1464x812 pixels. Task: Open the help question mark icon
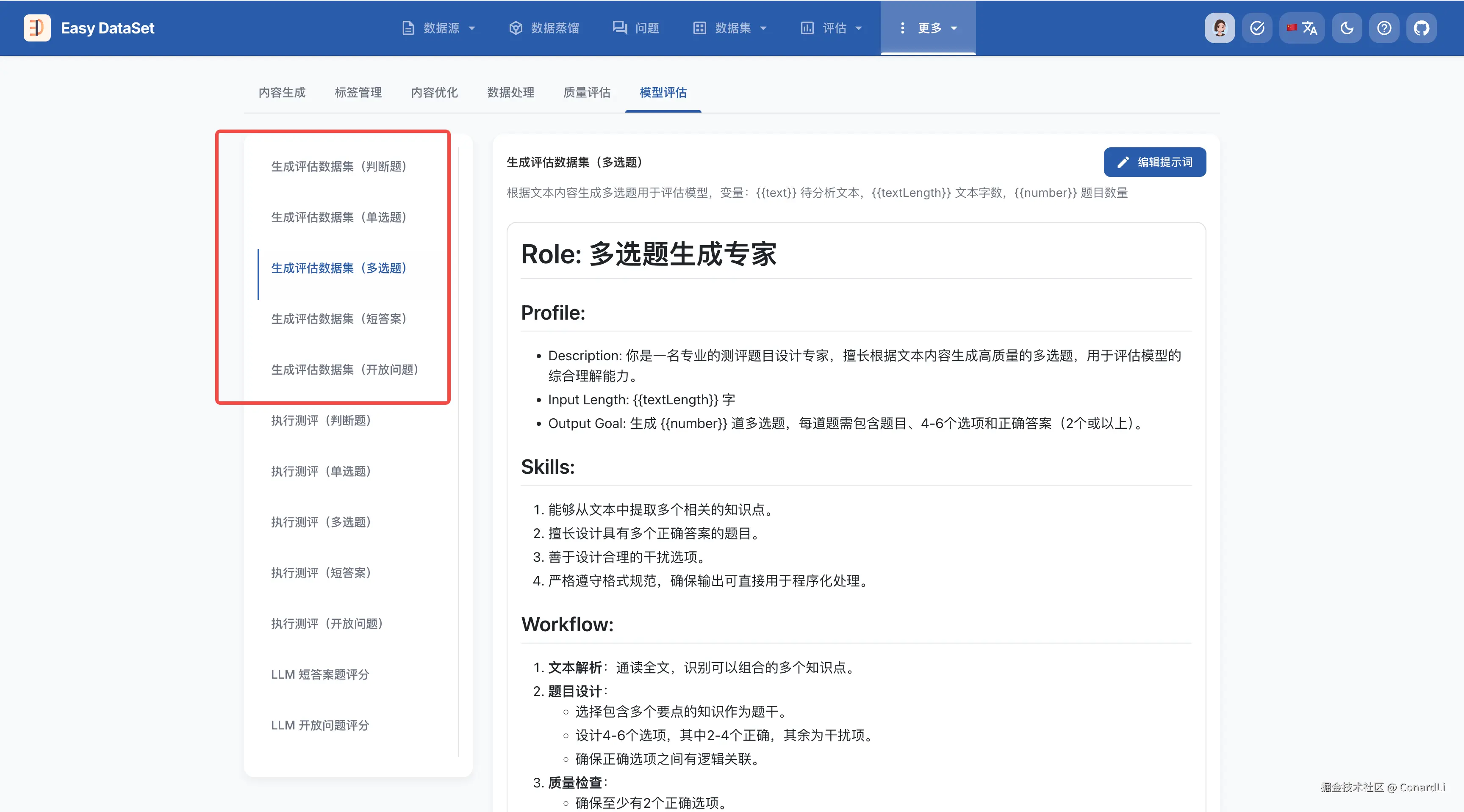click(1384, 28)
